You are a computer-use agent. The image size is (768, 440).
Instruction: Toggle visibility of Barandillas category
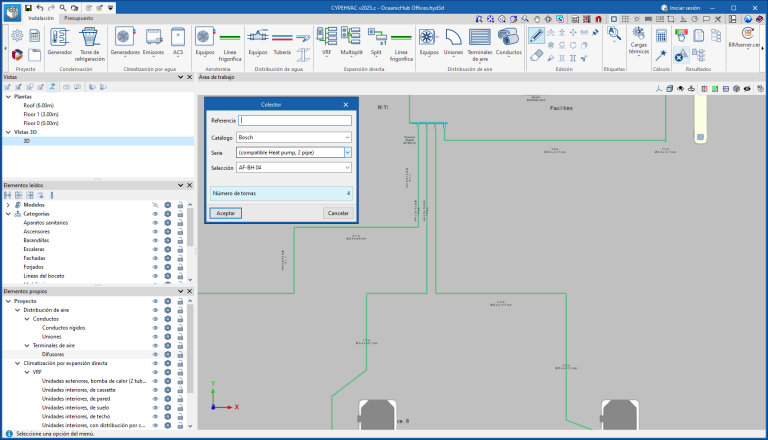155,240
